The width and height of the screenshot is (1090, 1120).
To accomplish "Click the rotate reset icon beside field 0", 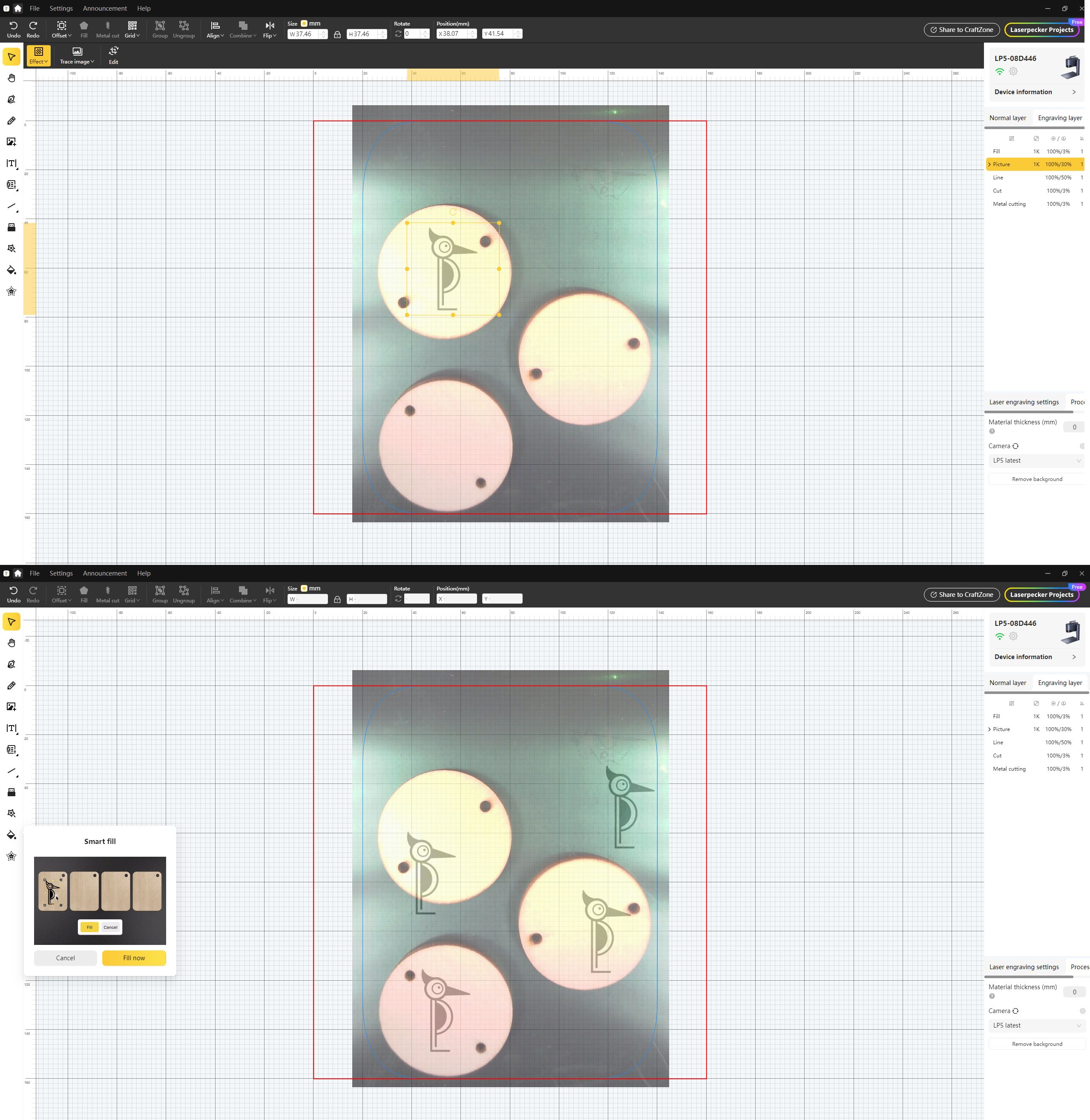I will click(398, 35).
